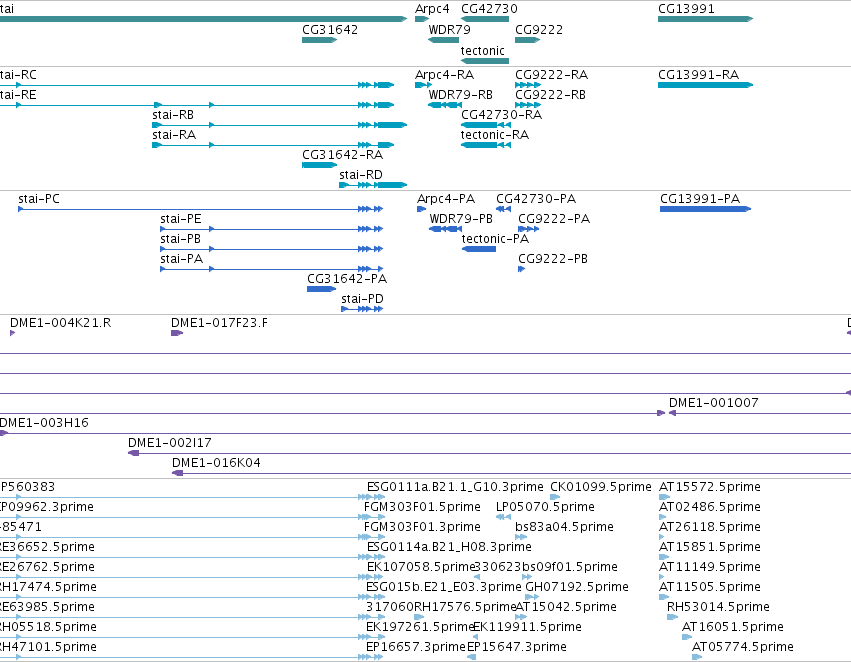Select transcript stai-RB
This screenshot has width=851, height=662.
[x=279, y=125]
